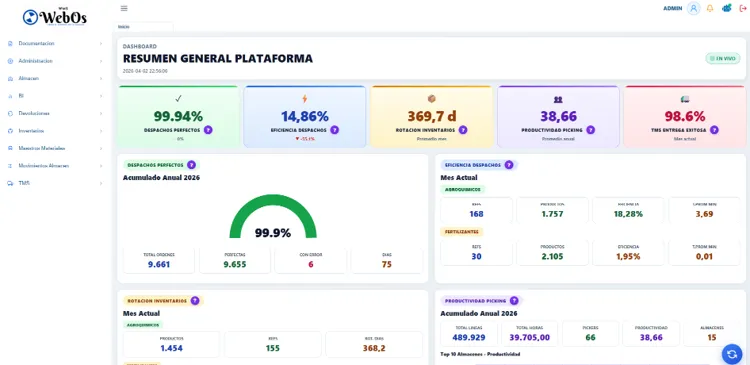Click the Rotacion Inventarios 369,7 d card

pos(431,117)
